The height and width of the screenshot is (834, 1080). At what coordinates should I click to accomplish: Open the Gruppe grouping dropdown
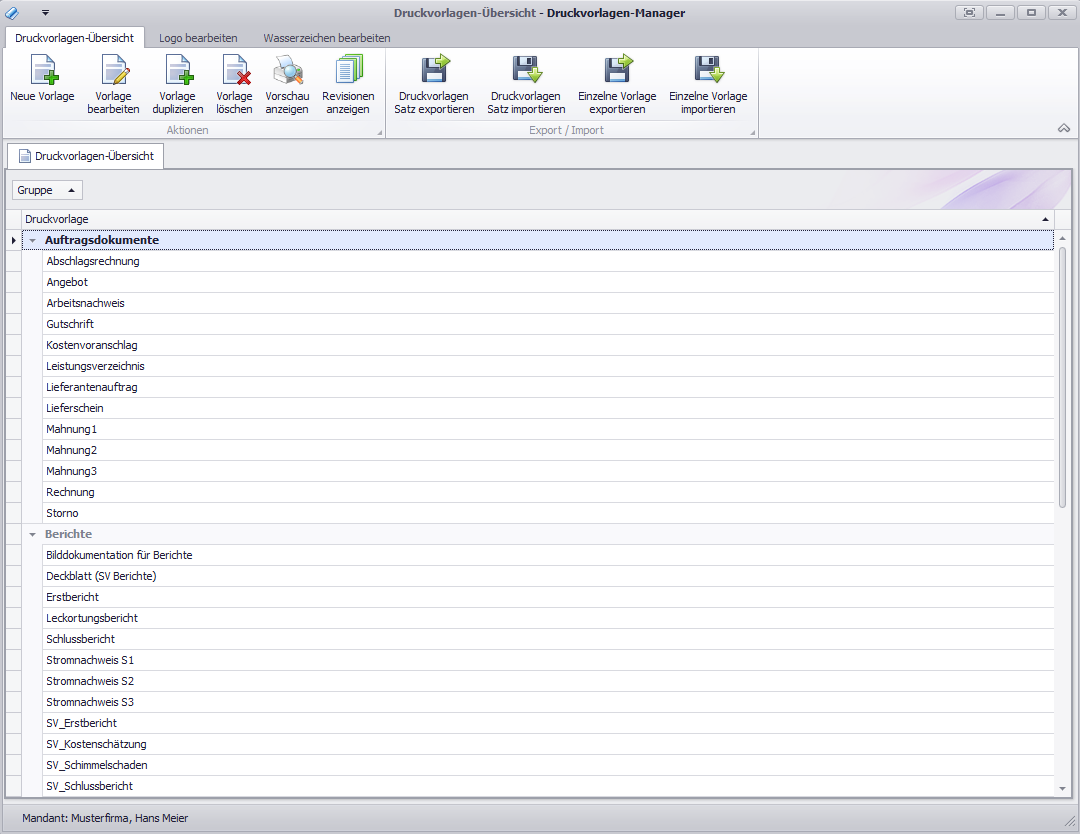point(47,190)
